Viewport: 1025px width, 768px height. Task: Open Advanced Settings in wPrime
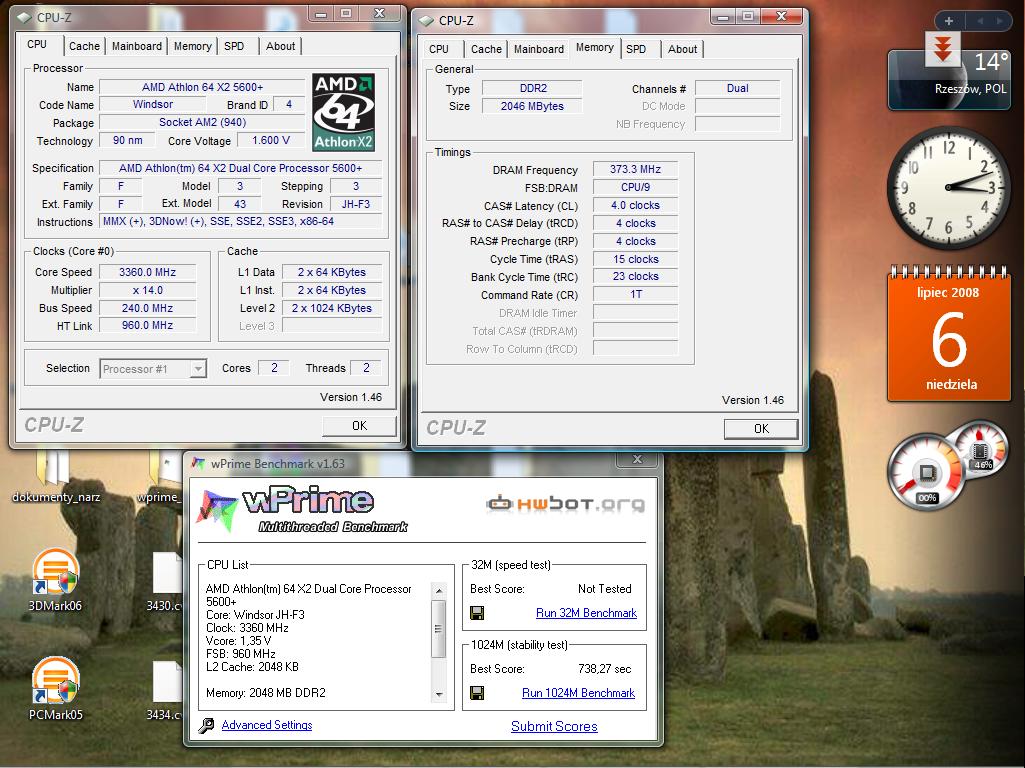[x=267, y=725]
